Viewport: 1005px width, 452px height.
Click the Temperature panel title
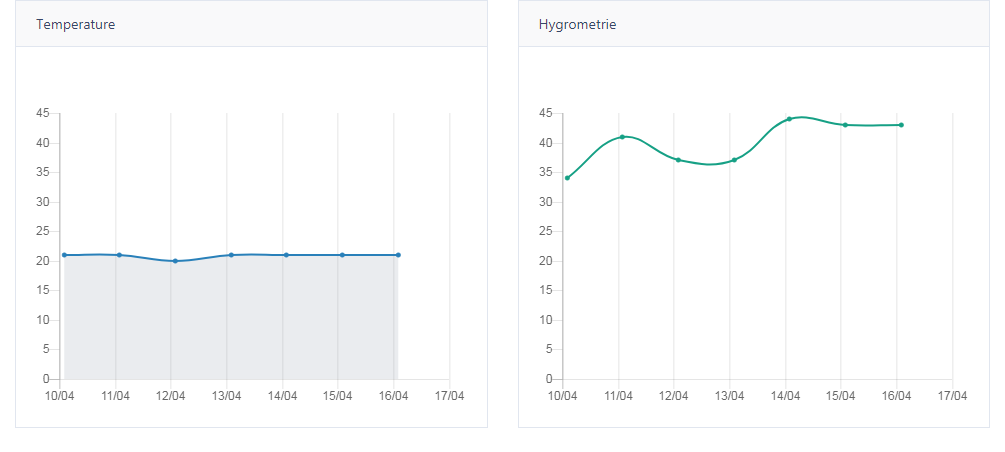click(x=76, y=24)
